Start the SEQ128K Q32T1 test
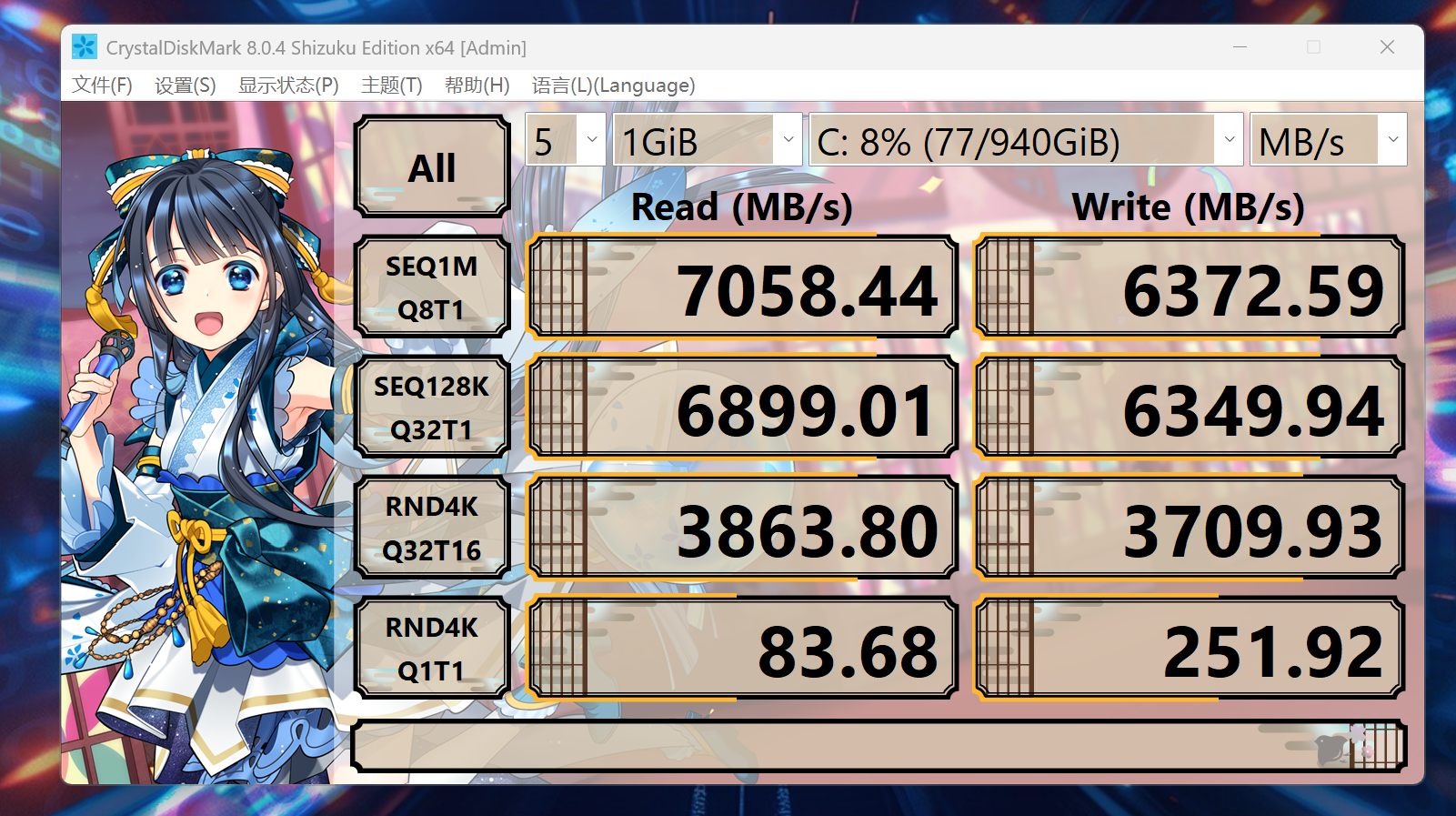This screenshot has width=1456, height=816. [432, 408]
